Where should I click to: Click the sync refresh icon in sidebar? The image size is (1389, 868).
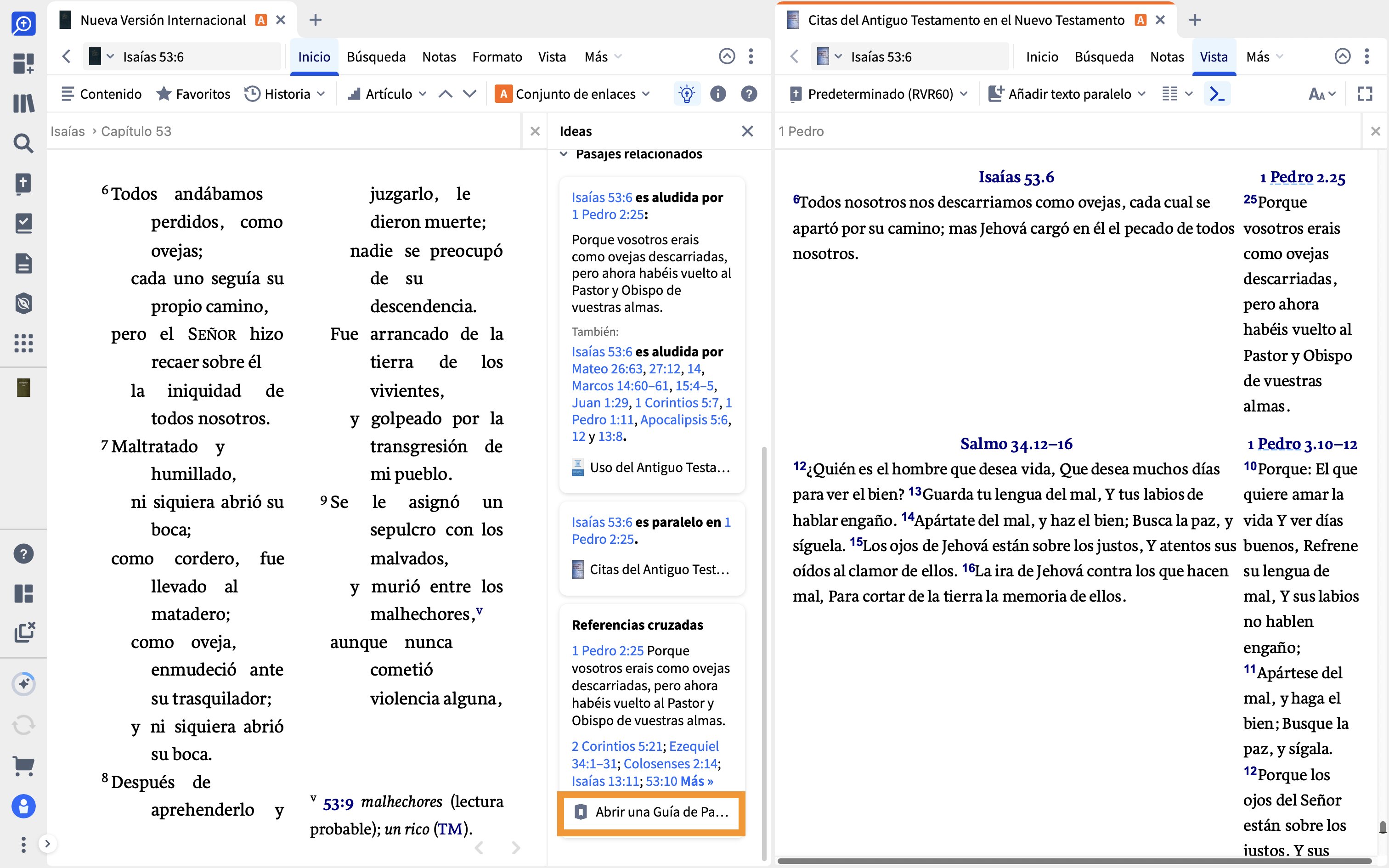(x=23, y=725)
